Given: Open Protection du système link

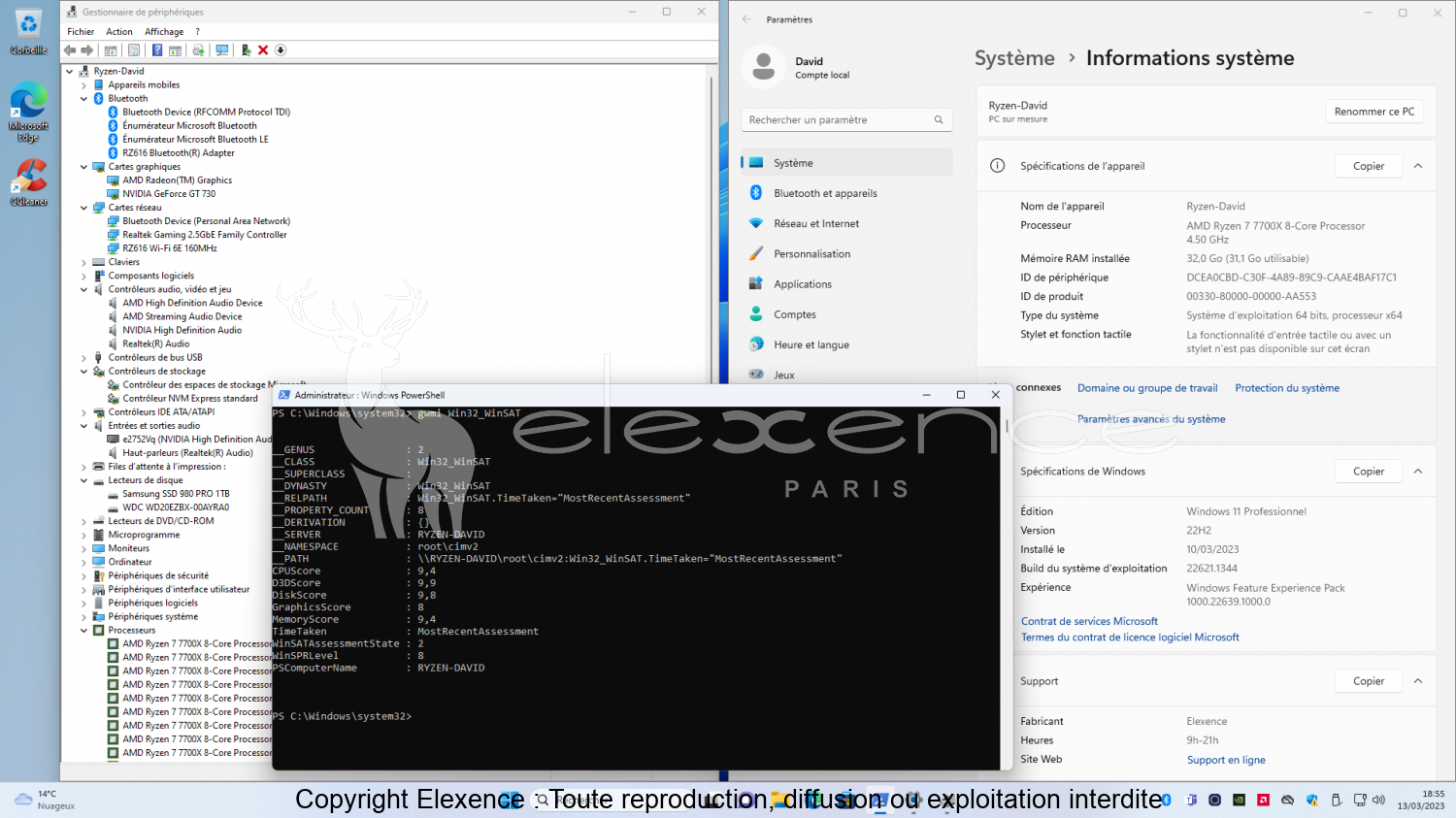Looking at the screenshot, I should pyautogui.click(x=1287, y=388).
